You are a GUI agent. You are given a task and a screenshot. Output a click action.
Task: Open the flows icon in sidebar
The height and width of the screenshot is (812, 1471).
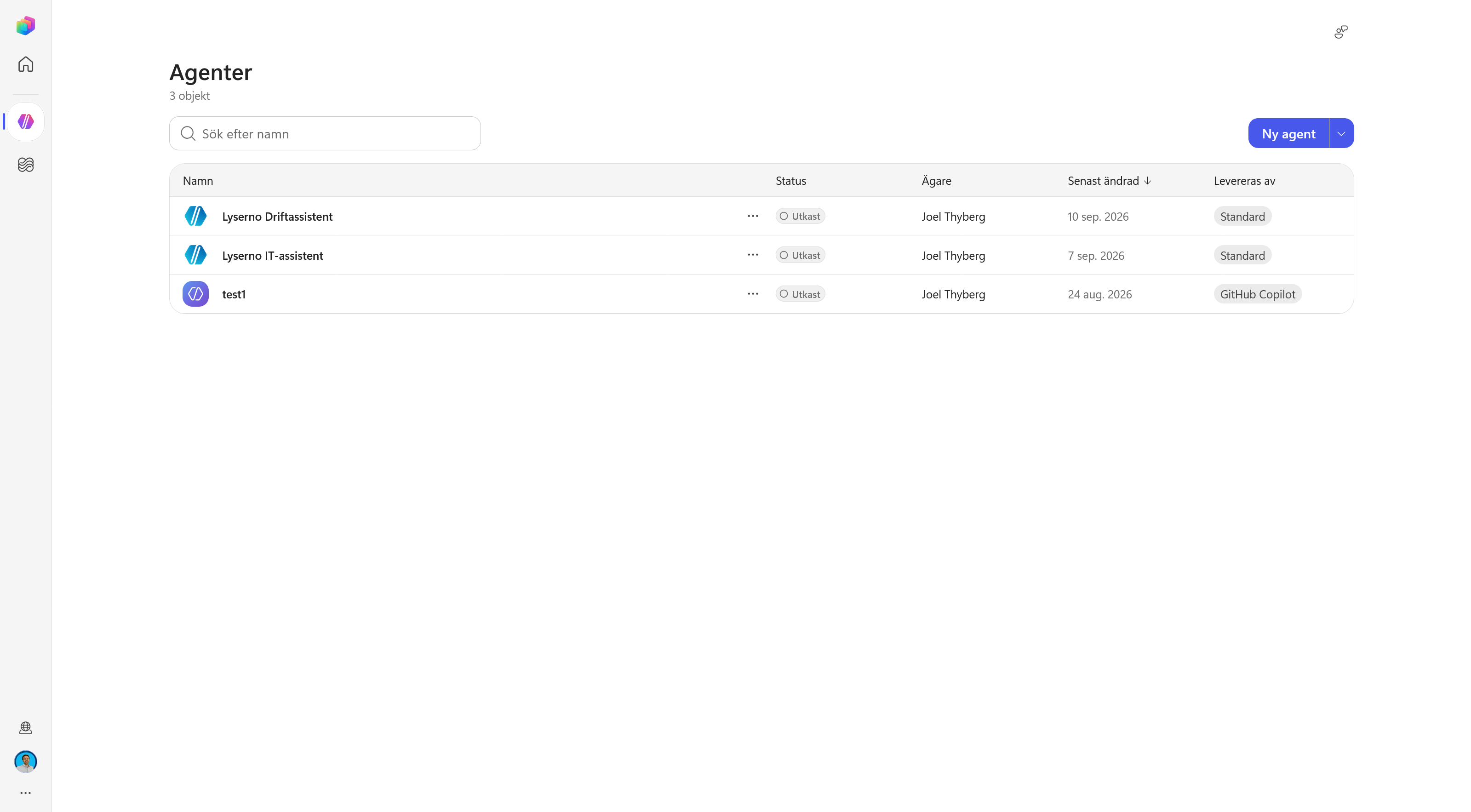tap(26, 165)
